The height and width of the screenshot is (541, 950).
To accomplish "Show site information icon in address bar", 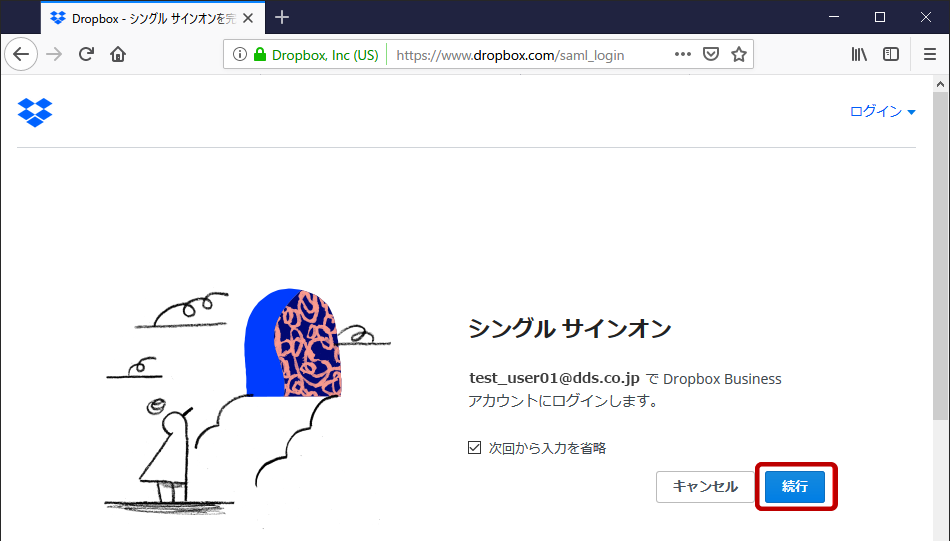I will click(240, 55).
